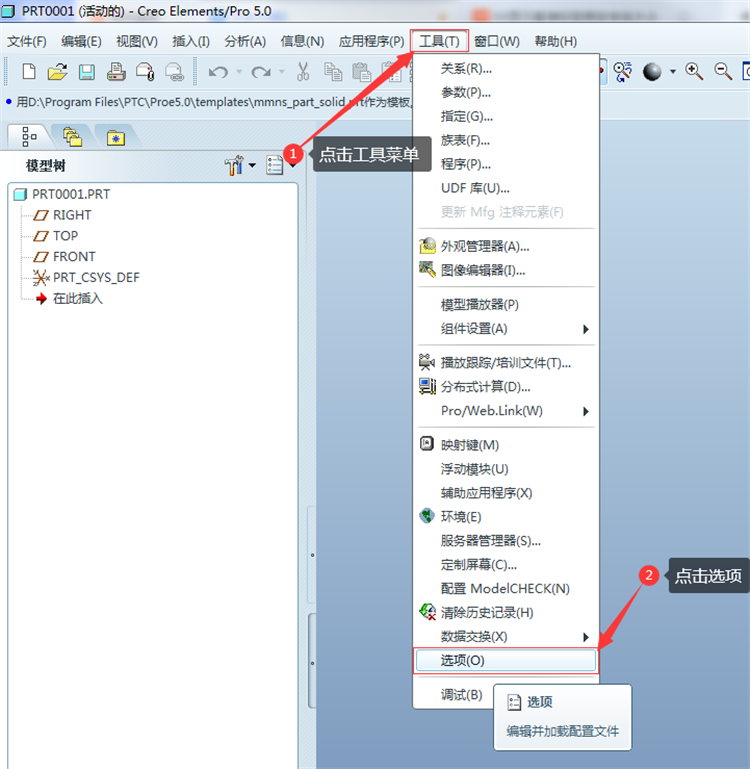This screenshot has height=769, width=750.
Task: Open model tree settings hammer icon
Action: [234, 165]
